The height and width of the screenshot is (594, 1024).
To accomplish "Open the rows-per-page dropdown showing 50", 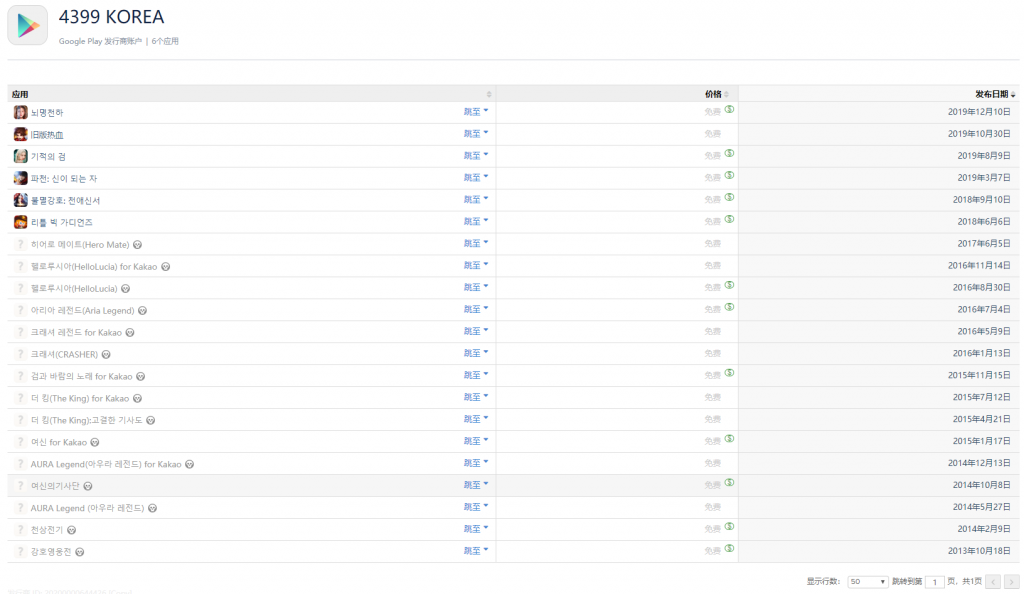I will tap(867, 581).
